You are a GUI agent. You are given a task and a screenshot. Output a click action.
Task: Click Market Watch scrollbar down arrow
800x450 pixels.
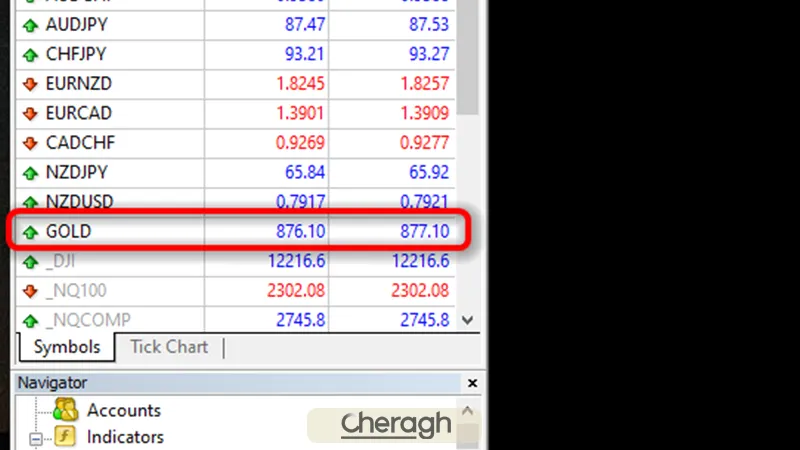(x=468, y=320)
